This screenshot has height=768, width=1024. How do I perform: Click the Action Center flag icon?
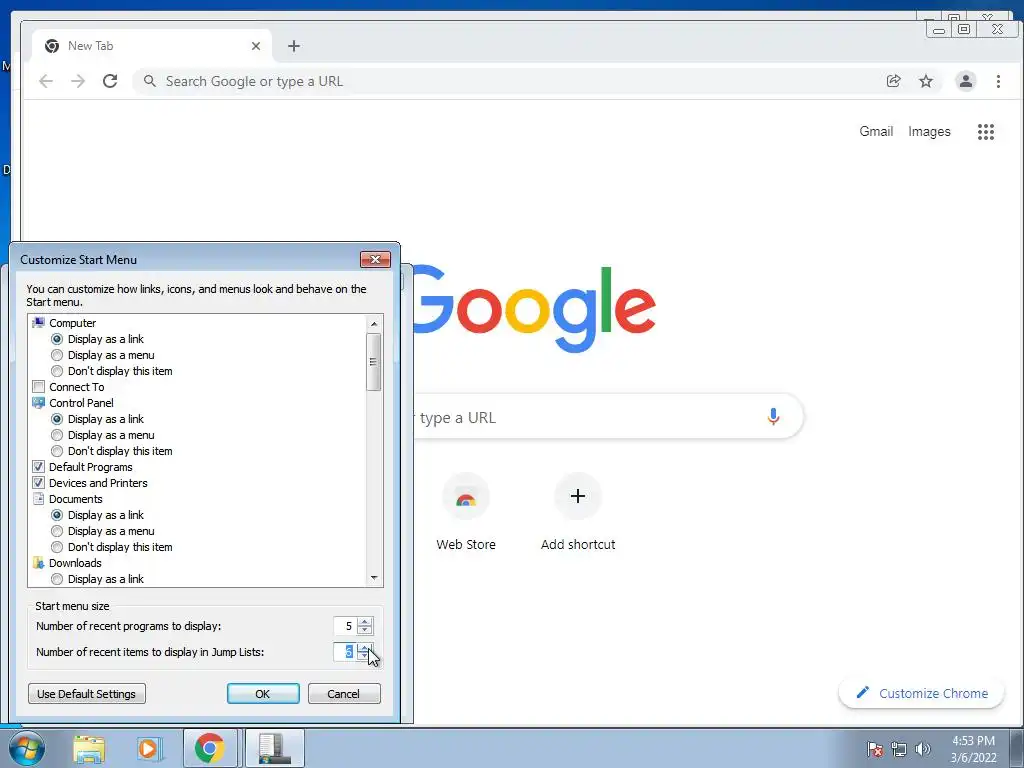(x=874, y=749)
